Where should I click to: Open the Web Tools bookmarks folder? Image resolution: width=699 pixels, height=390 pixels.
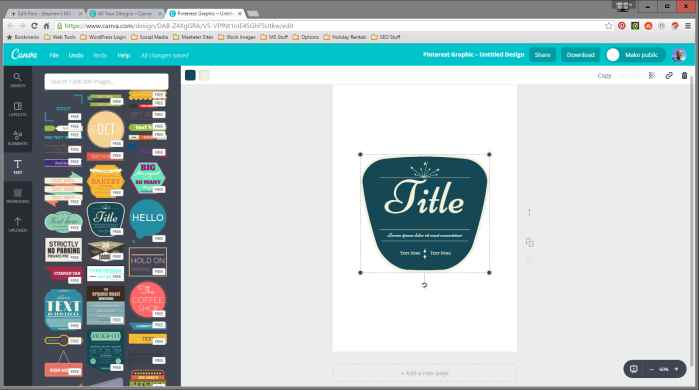[x=60, y=37]
